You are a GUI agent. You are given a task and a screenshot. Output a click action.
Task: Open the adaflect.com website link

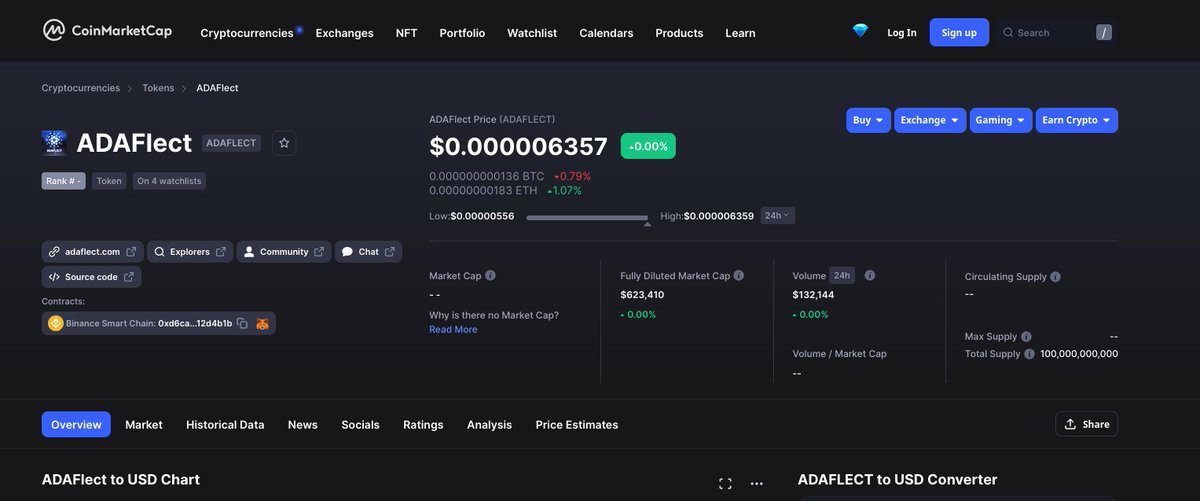pyautogui.click(x=92, y=252)
